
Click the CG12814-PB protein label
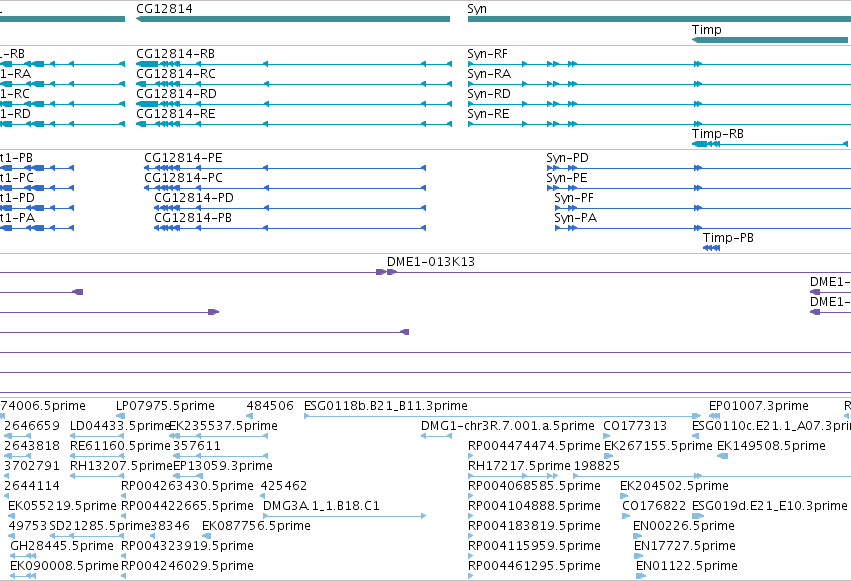click(193, 218)
